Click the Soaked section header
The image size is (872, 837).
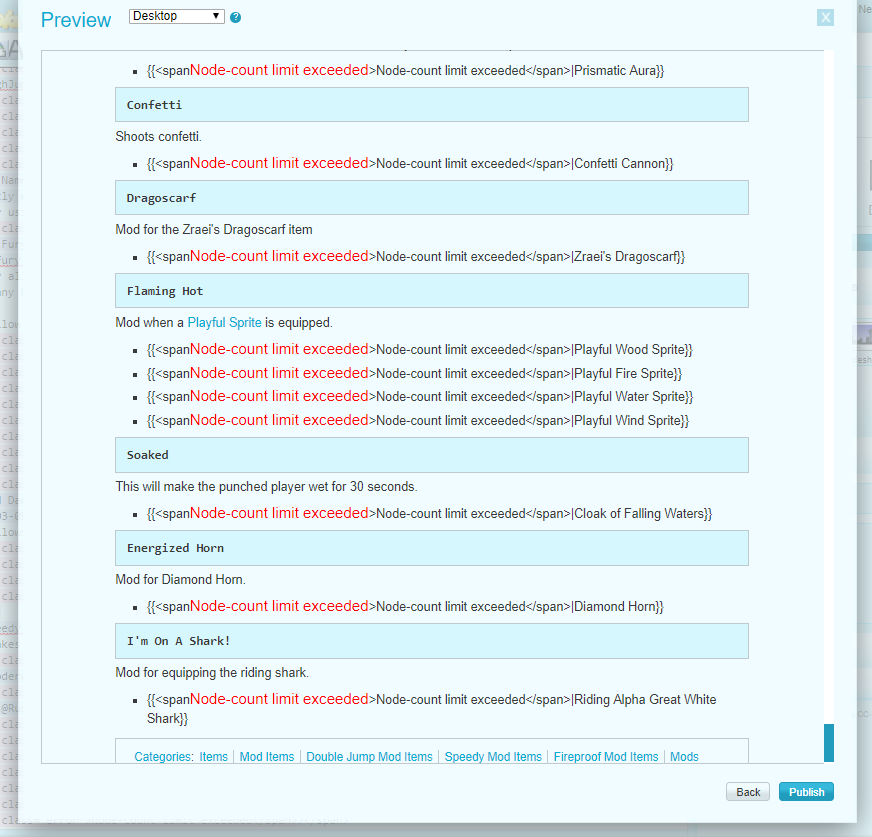coord(431,455)
